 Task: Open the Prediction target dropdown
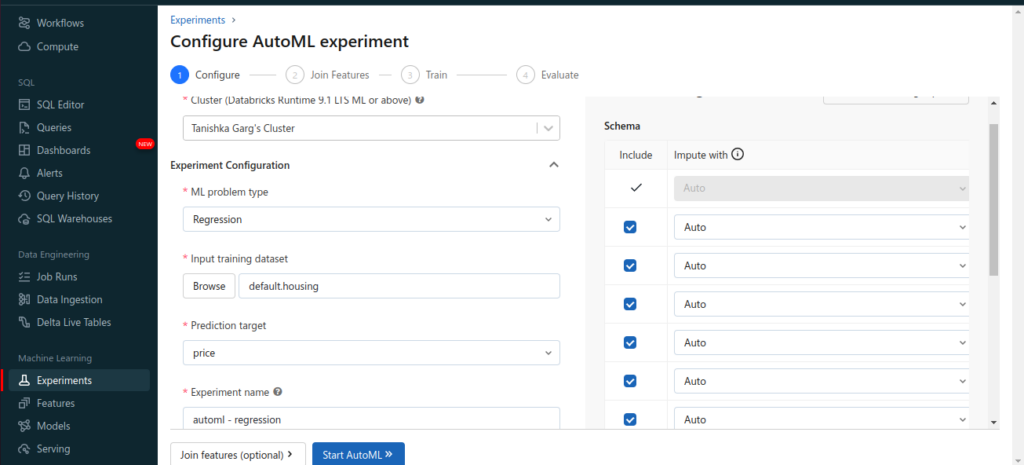pyautogui.click(x=370, y=353)
